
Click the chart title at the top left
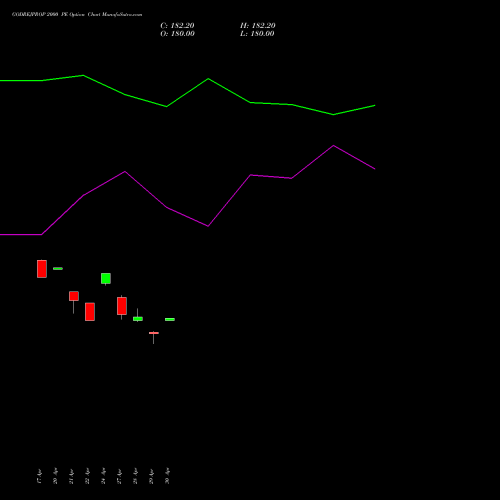pos(77,15)
